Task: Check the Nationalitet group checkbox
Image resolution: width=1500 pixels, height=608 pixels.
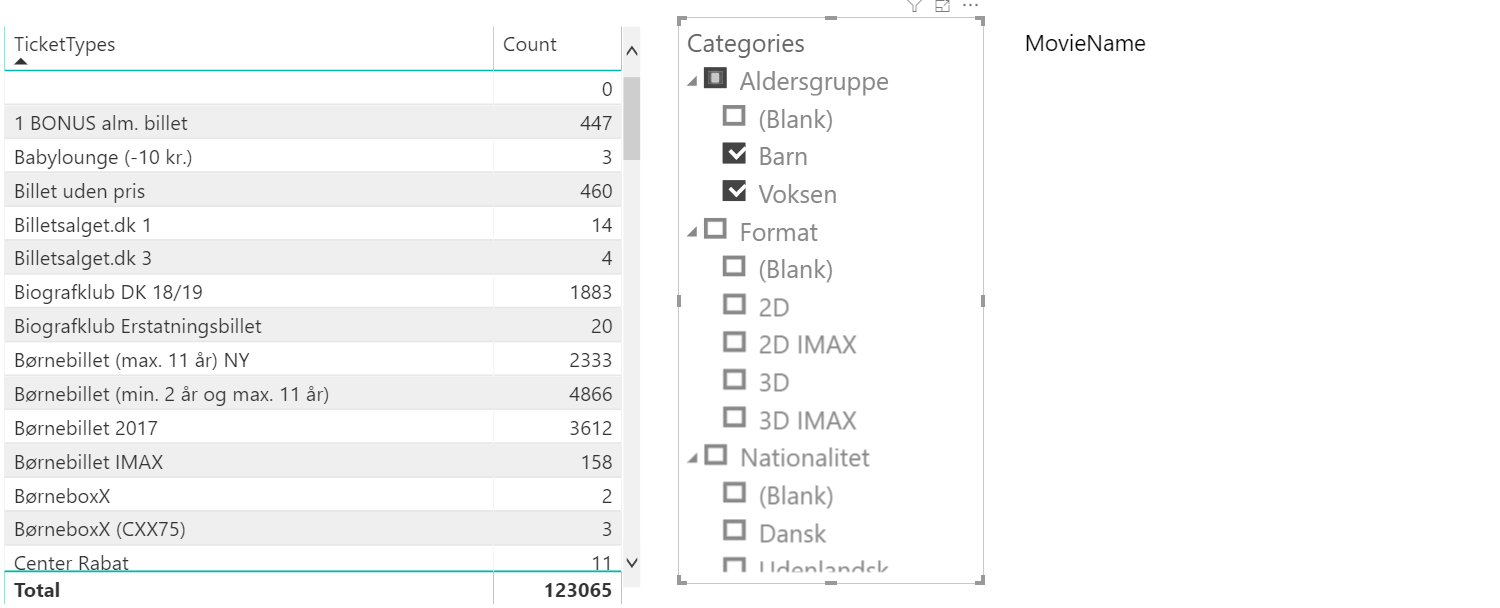Action: [715, 455]
